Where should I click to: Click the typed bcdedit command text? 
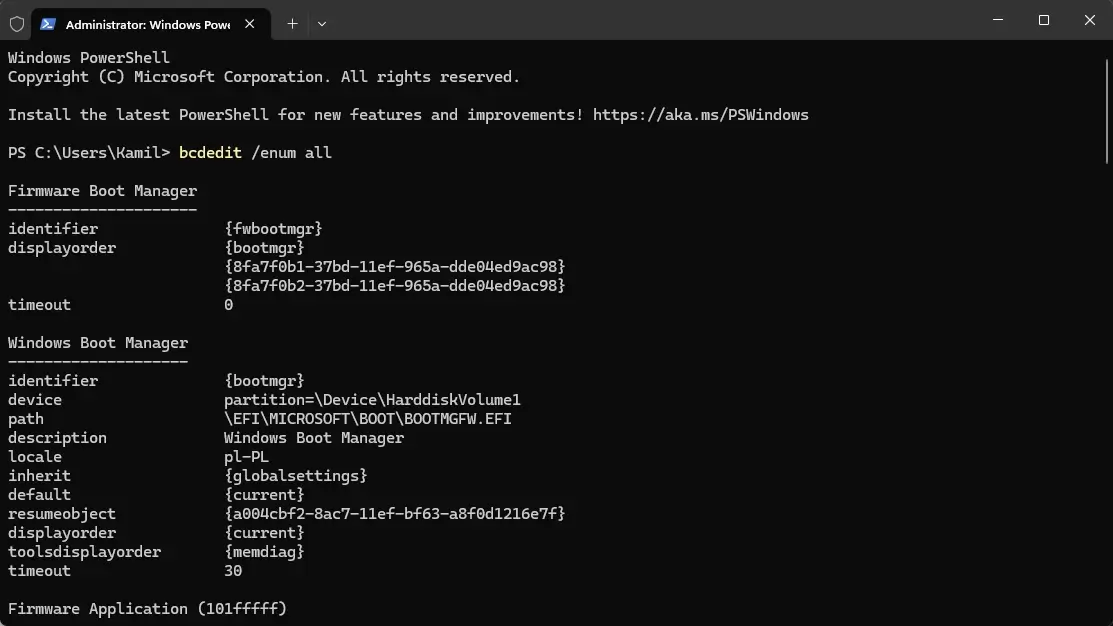(255, 153)
